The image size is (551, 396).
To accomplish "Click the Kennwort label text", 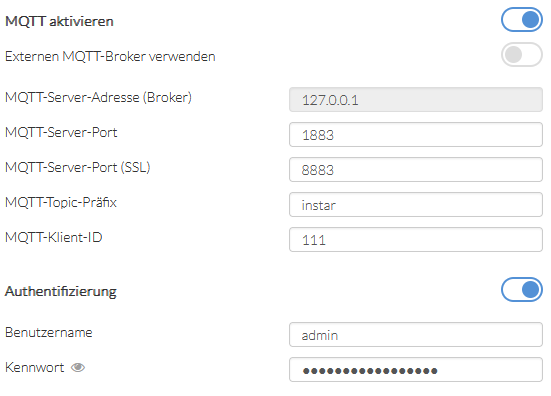I will point(34,368).
